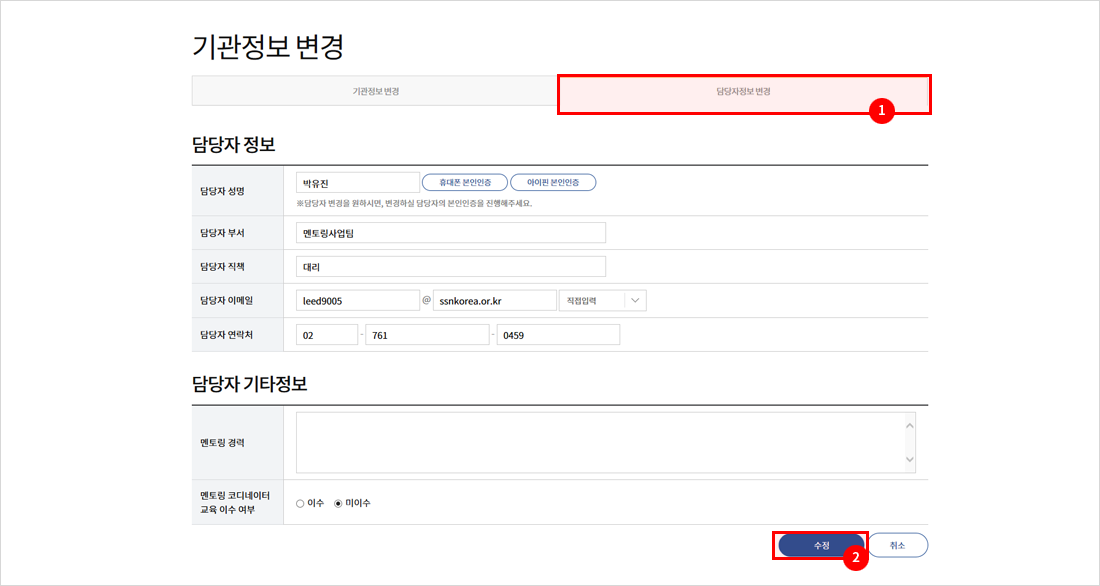
Task: Open the 담당자정보 변경 tab
Action: [743, 91]
